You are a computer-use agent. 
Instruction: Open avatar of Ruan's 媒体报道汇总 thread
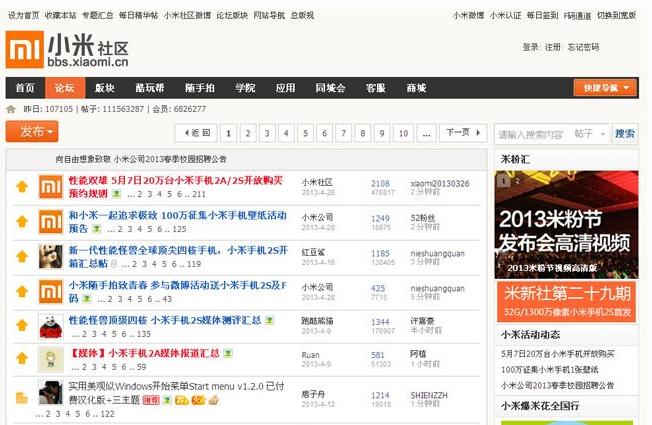pos(51,359)
